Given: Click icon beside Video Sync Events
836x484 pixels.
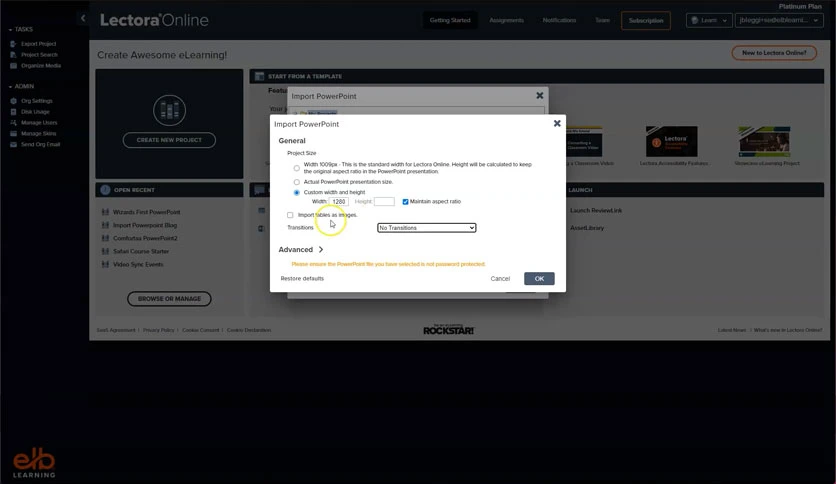Looking at the screenshot, I should click(x=105, y=264).
